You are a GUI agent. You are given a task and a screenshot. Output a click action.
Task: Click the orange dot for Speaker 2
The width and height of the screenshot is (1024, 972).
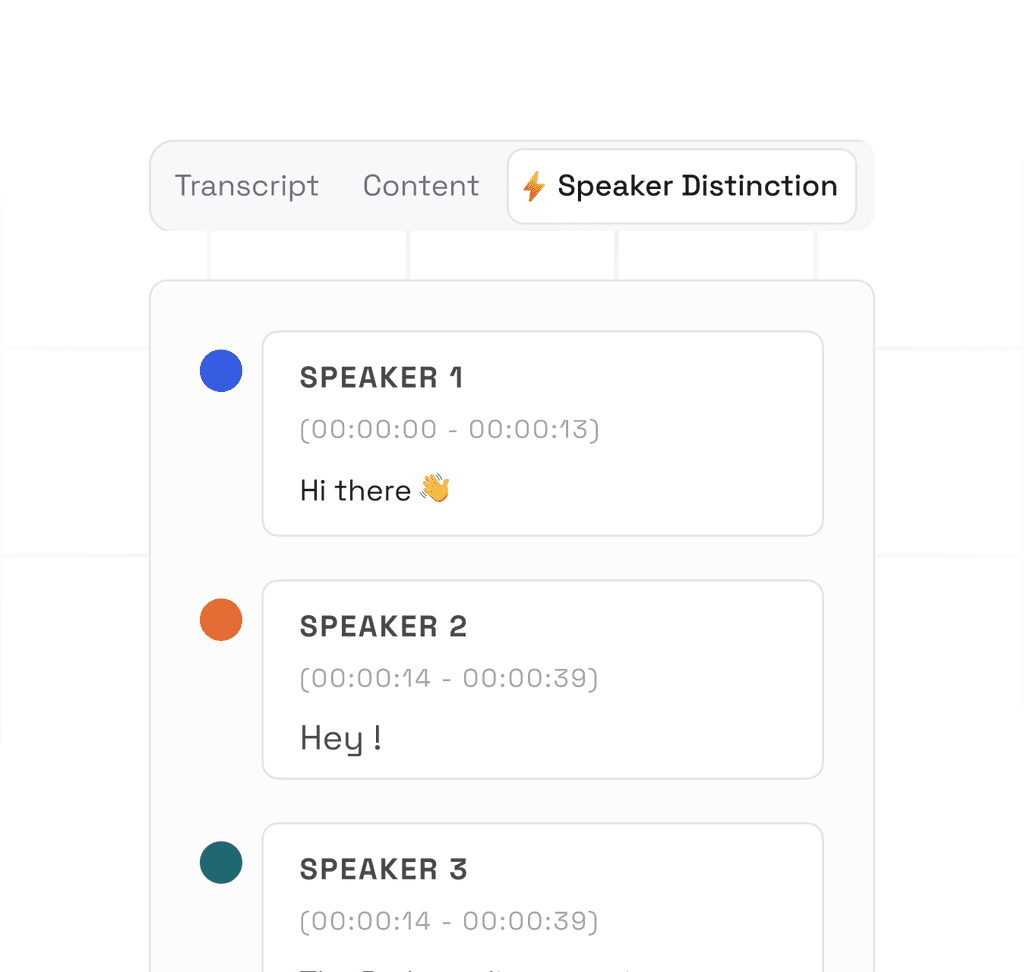pyautogui.click(x=221, y=620)
